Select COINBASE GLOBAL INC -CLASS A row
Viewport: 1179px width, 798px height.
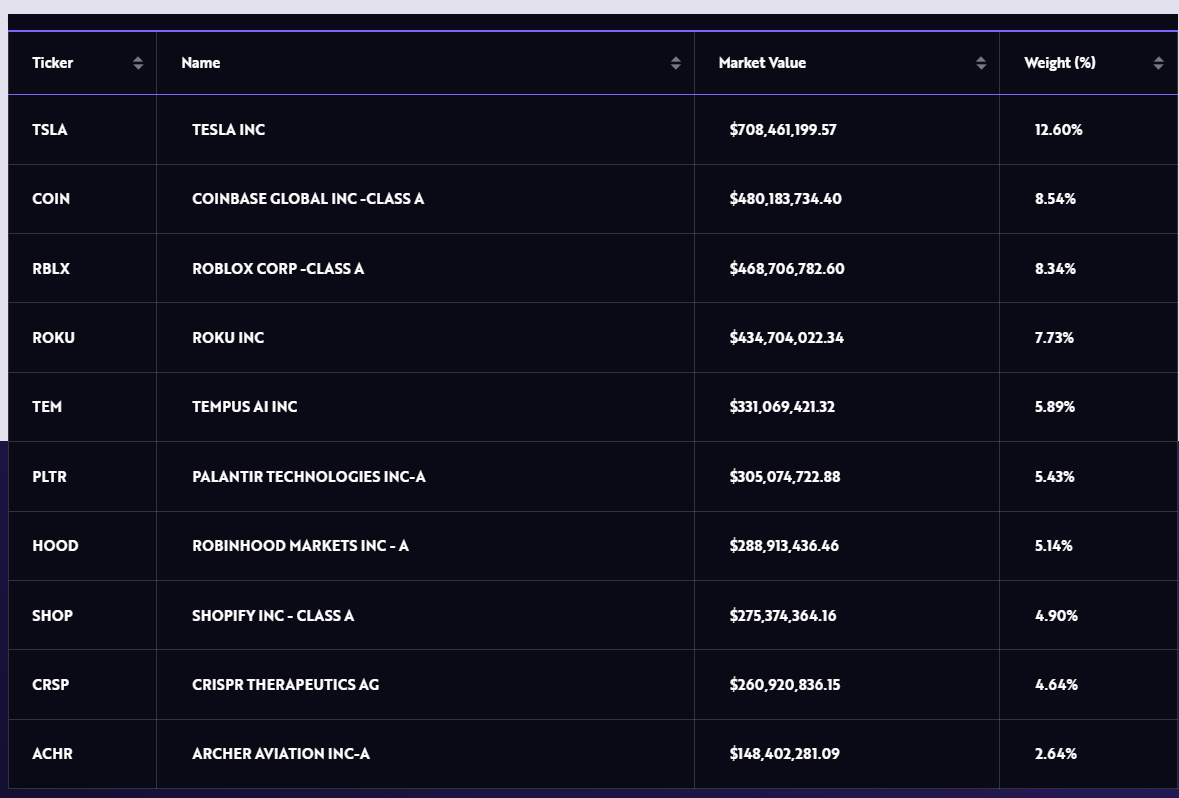[x=308, y=199]
